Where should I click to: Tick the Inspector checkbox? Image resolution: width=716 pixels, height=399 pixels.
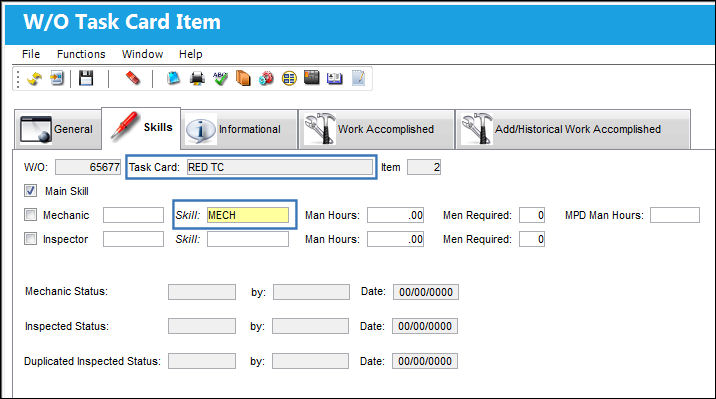click(x=31, y=239)
